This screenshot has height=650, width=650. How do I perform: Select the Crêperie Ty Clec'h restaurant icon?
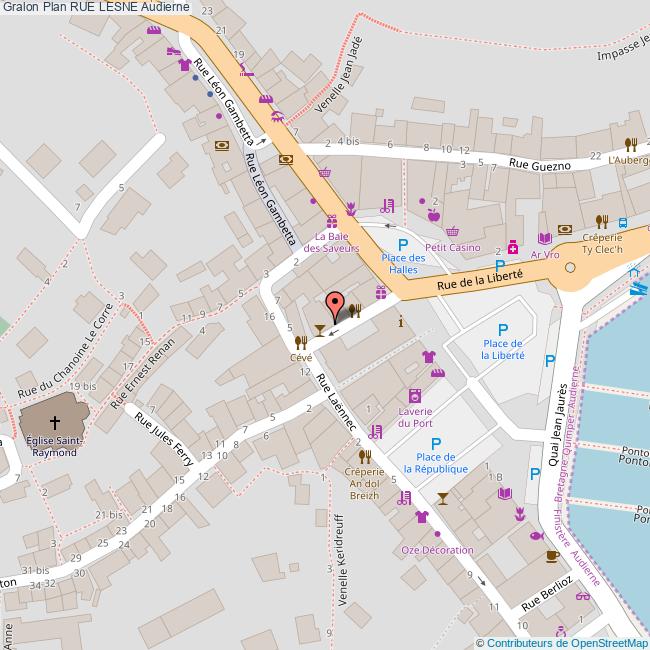click(602, 221)
